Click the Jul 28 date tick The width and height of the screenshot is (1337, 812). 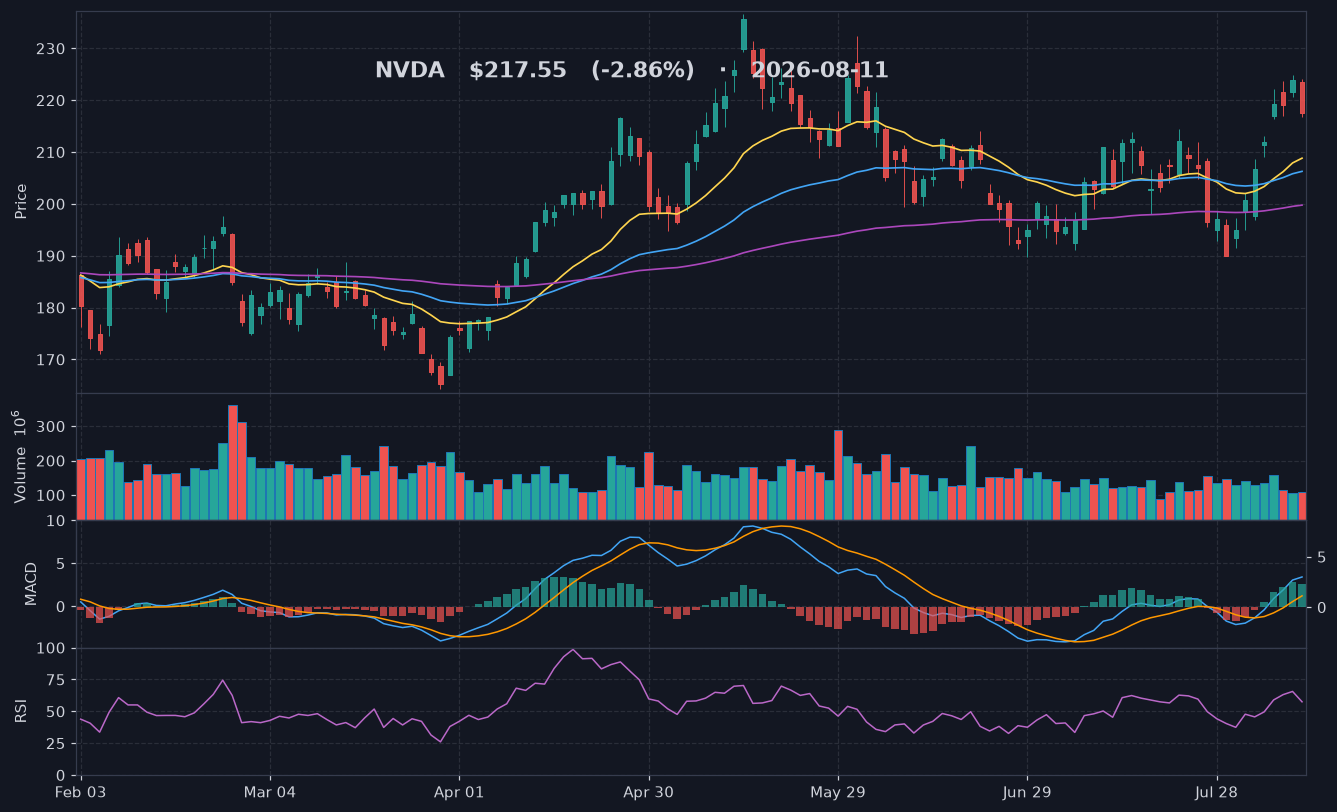[x=1216, y=793]
